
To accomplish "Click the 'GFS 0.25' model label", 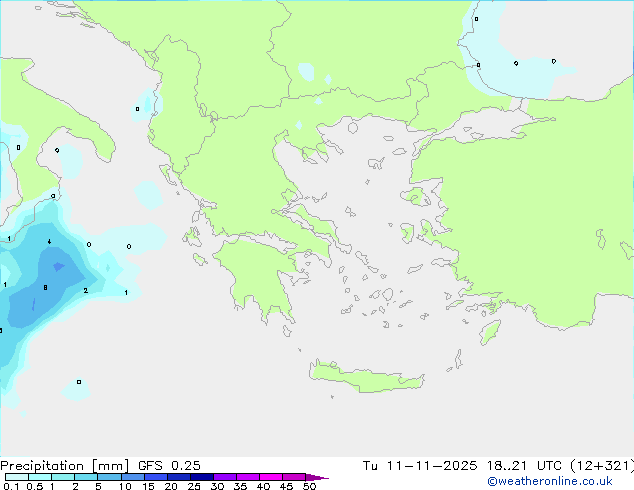I will tap(169, 466).
